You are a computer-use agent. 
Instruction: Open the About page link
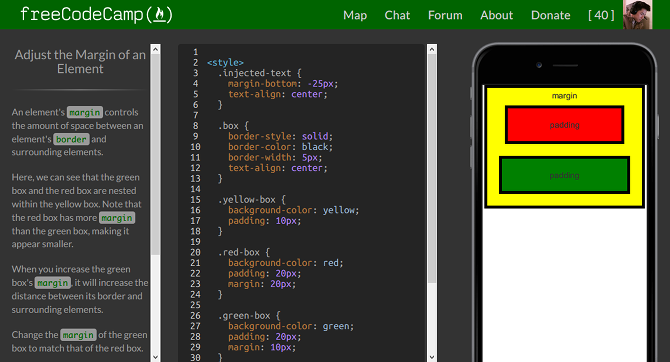click(497, 15)
